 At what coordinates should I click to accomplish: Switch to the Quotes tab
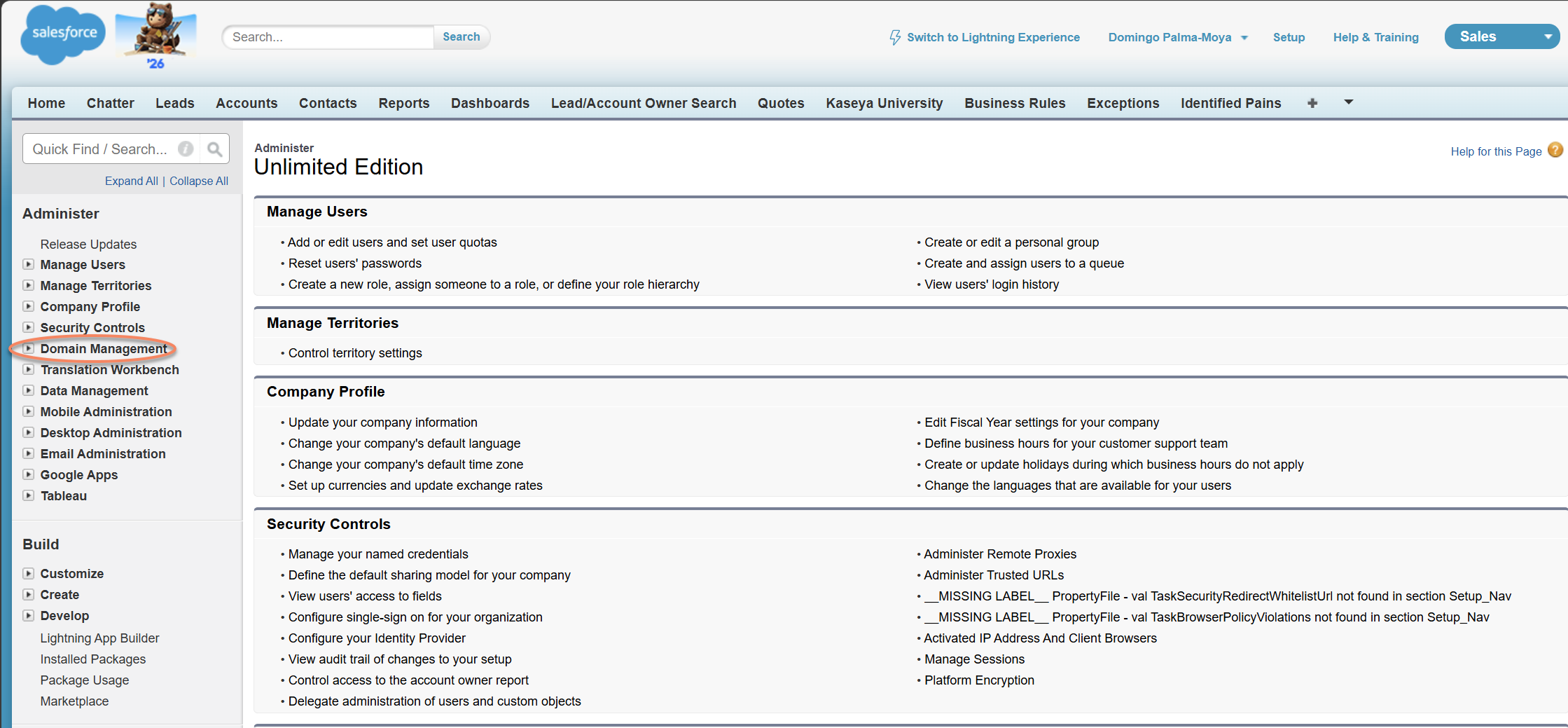pos(781,103)
